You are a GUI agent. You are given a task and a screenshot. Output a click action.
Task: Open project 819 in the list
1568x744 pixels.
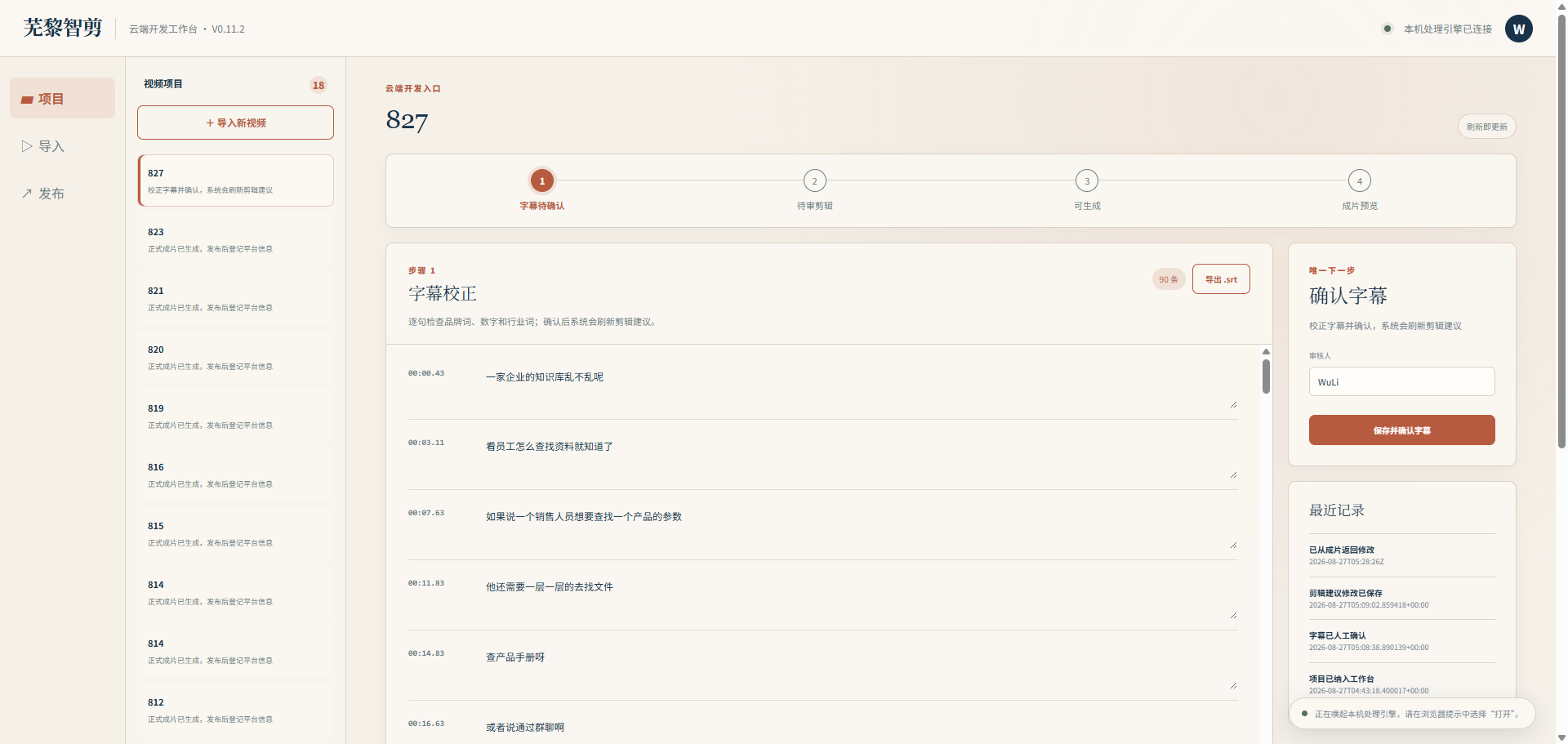pos(235,416)
